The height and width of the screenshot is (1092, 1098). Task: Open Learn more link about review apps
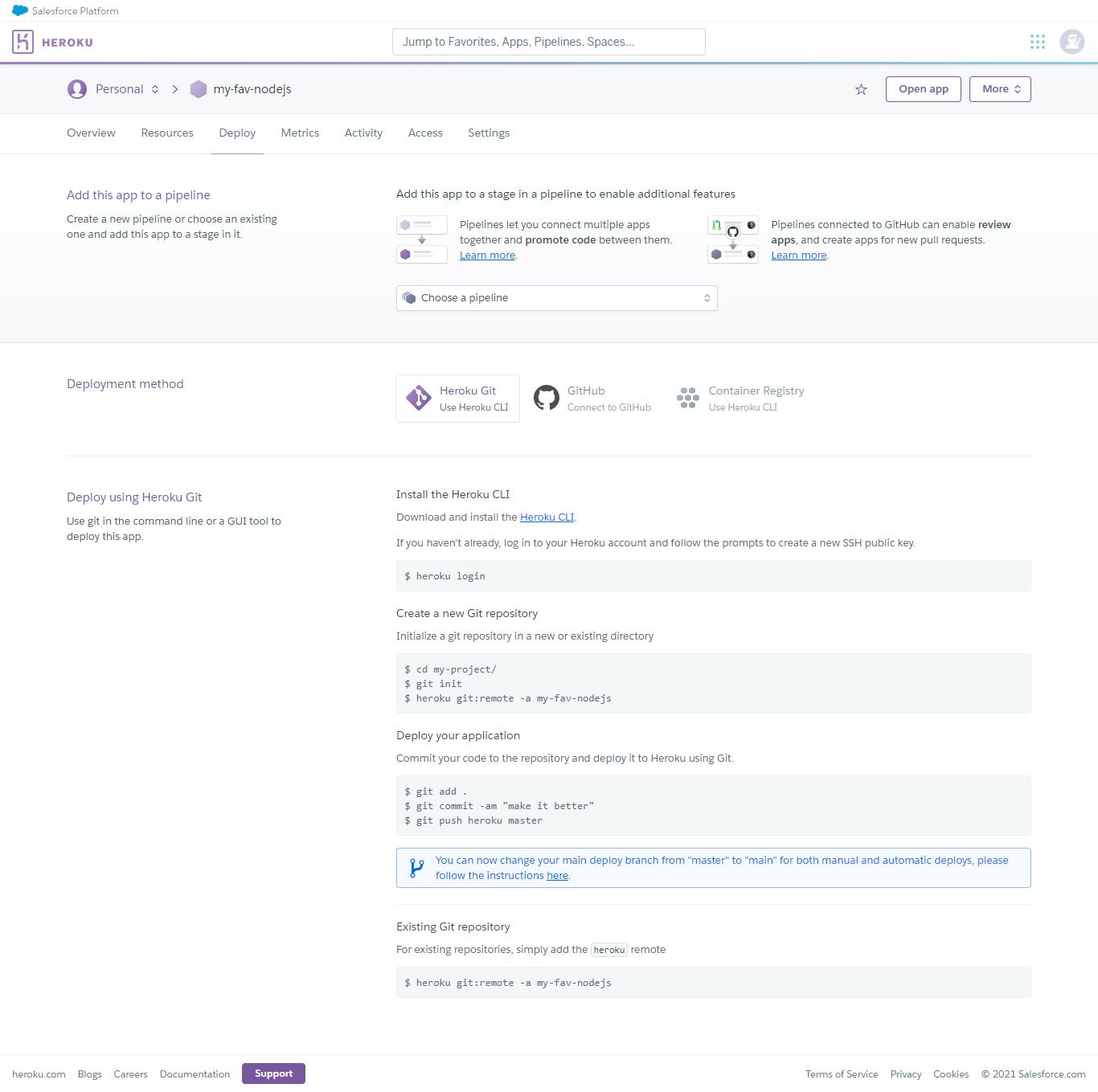tap(799, 256)
